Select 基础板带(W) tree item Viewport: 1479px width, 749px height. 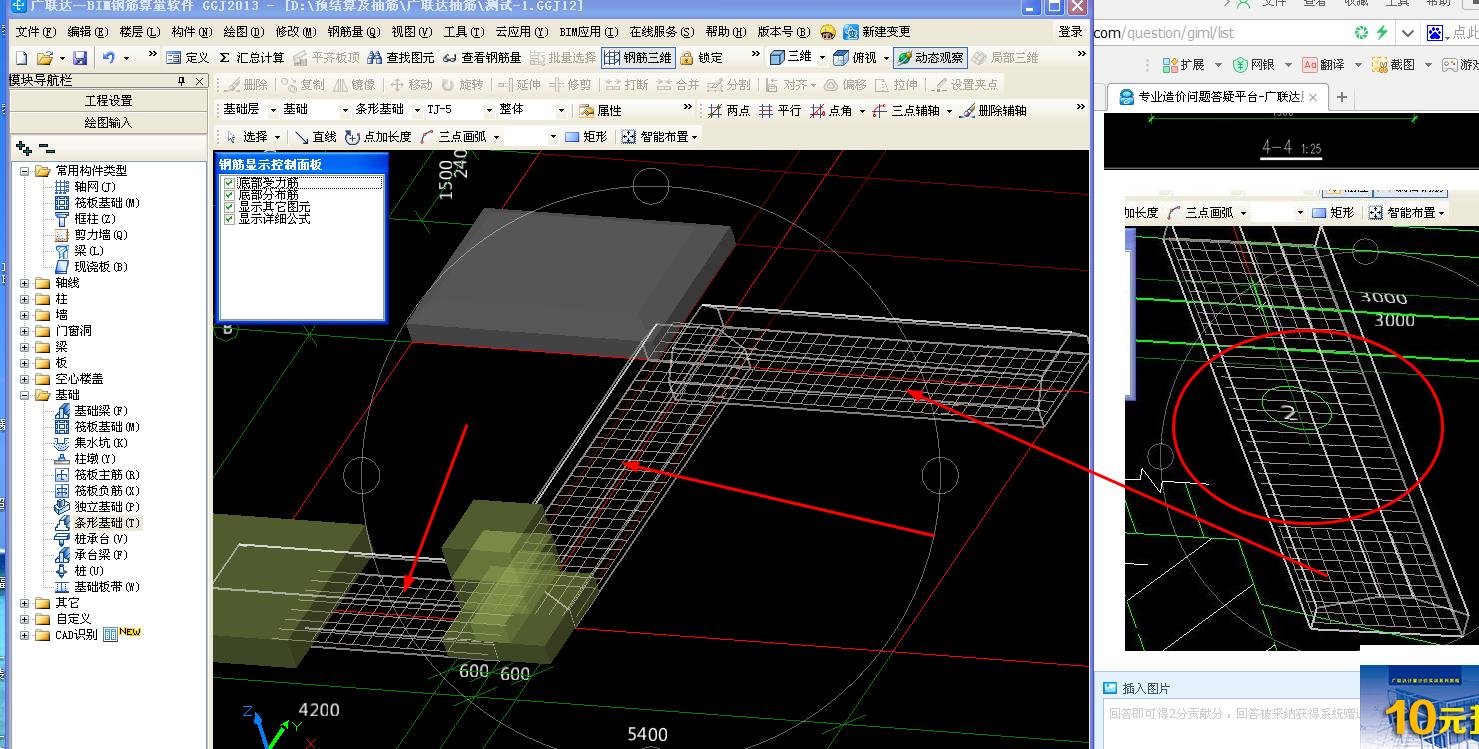(98, 587)
